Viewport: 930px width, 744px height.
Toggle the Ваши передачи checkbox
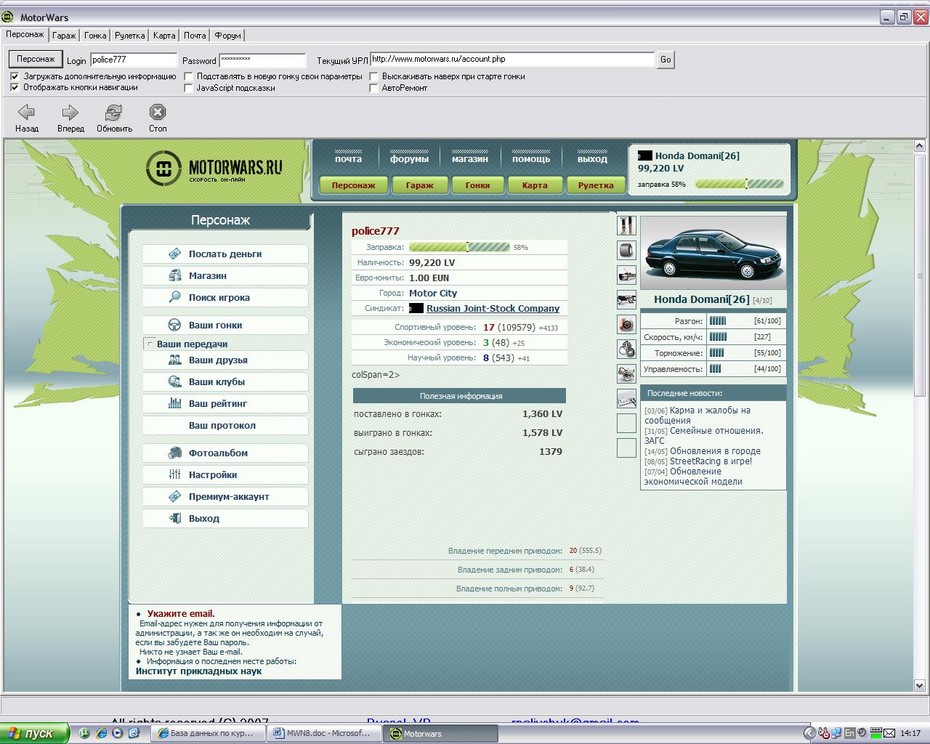(149, 344)
